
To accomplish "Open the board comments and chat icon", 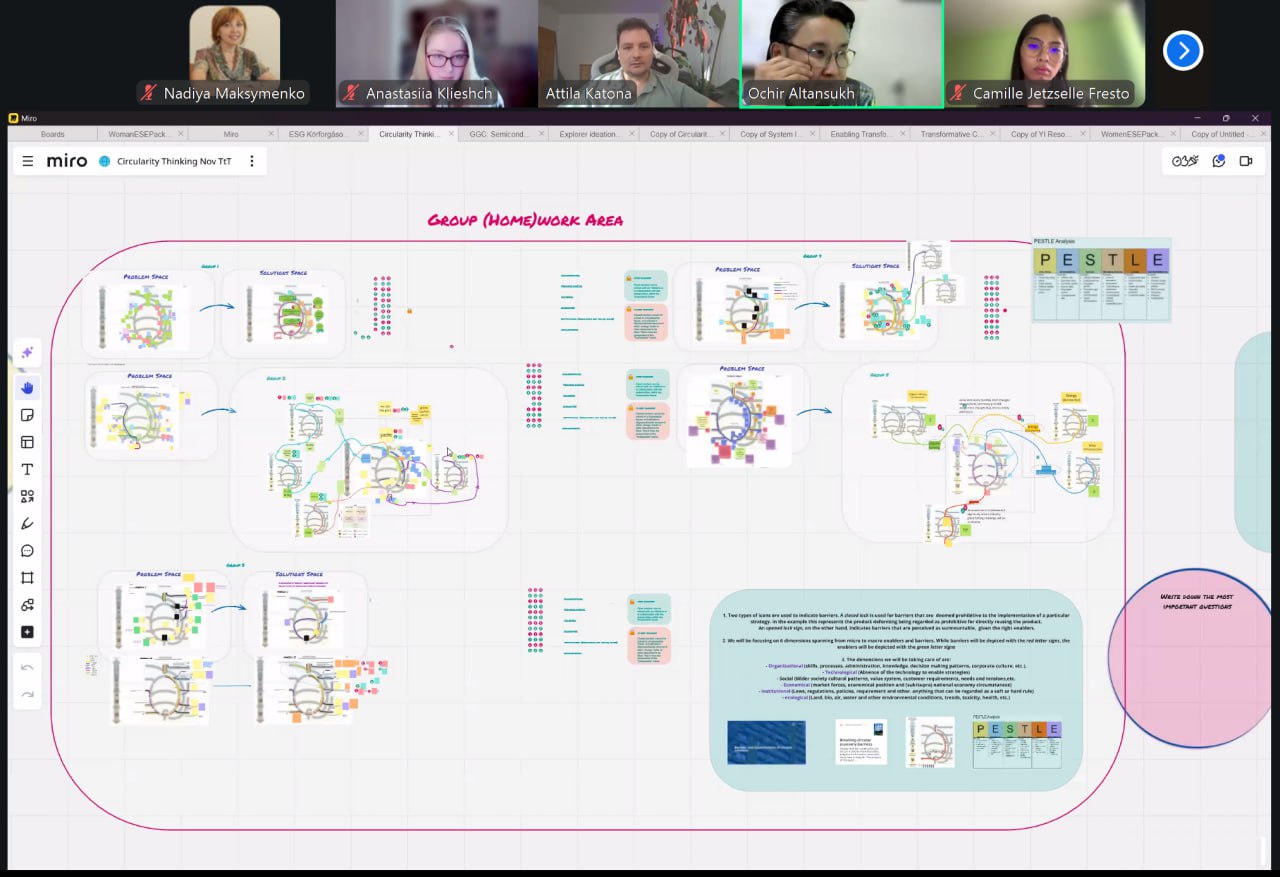I will point(1218,161).
